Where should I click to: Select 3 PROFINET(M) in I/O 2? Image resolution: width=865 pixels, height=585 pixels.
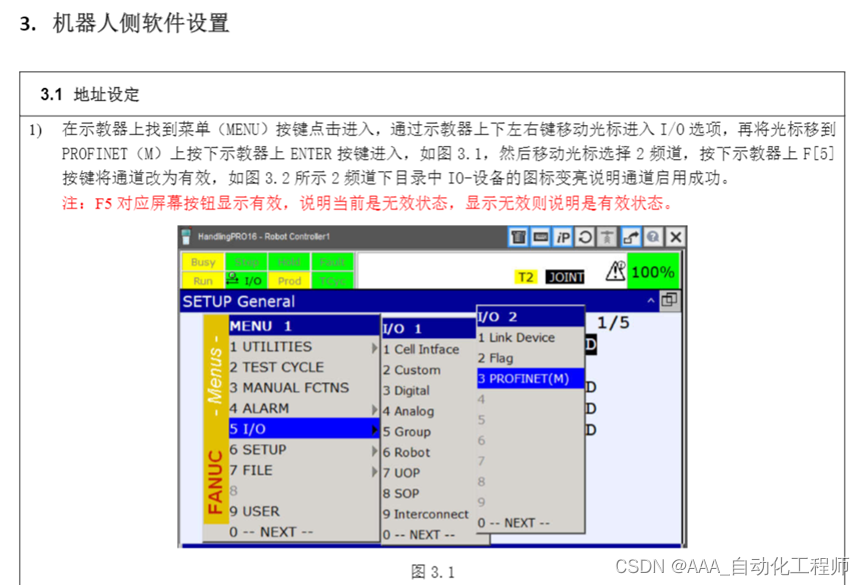(x=530, y=379)
